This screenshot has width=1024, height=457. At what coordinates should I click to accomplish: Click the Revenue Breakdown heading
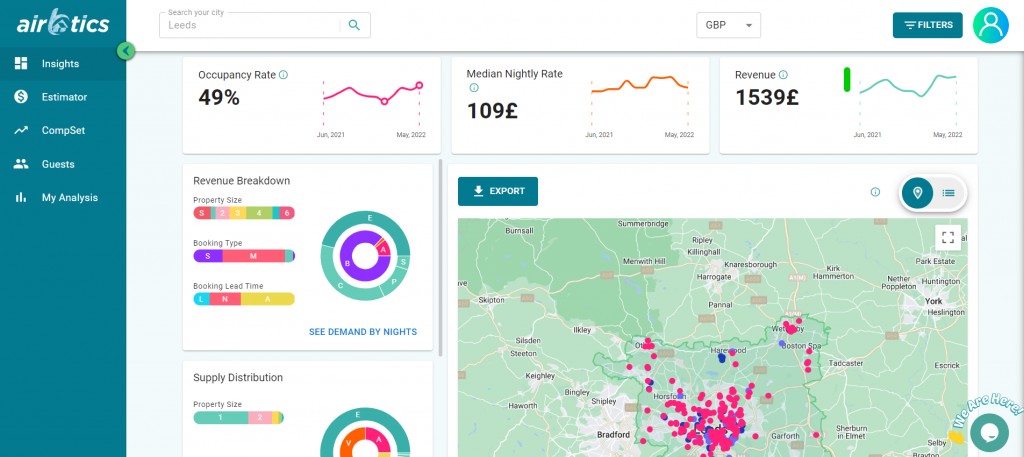point(242,181)
